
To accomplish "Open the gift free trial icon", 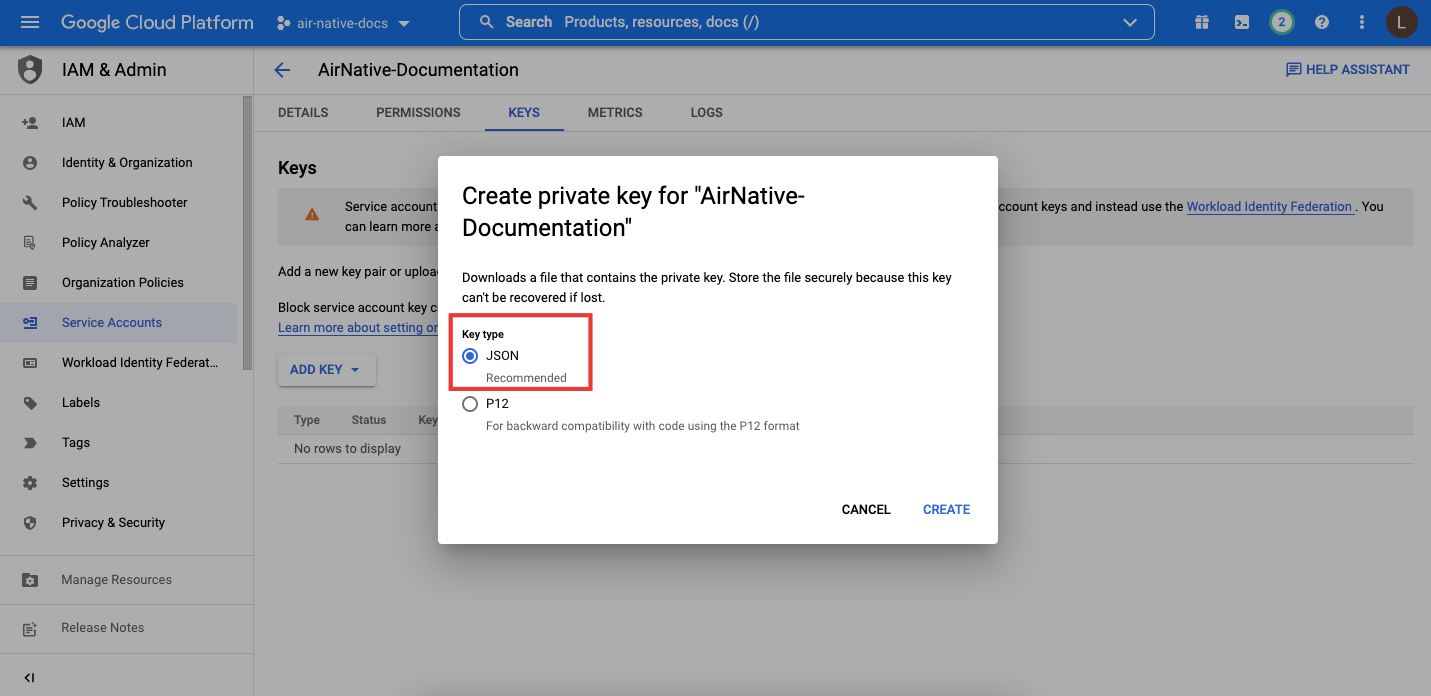I will pos(1201,22).
